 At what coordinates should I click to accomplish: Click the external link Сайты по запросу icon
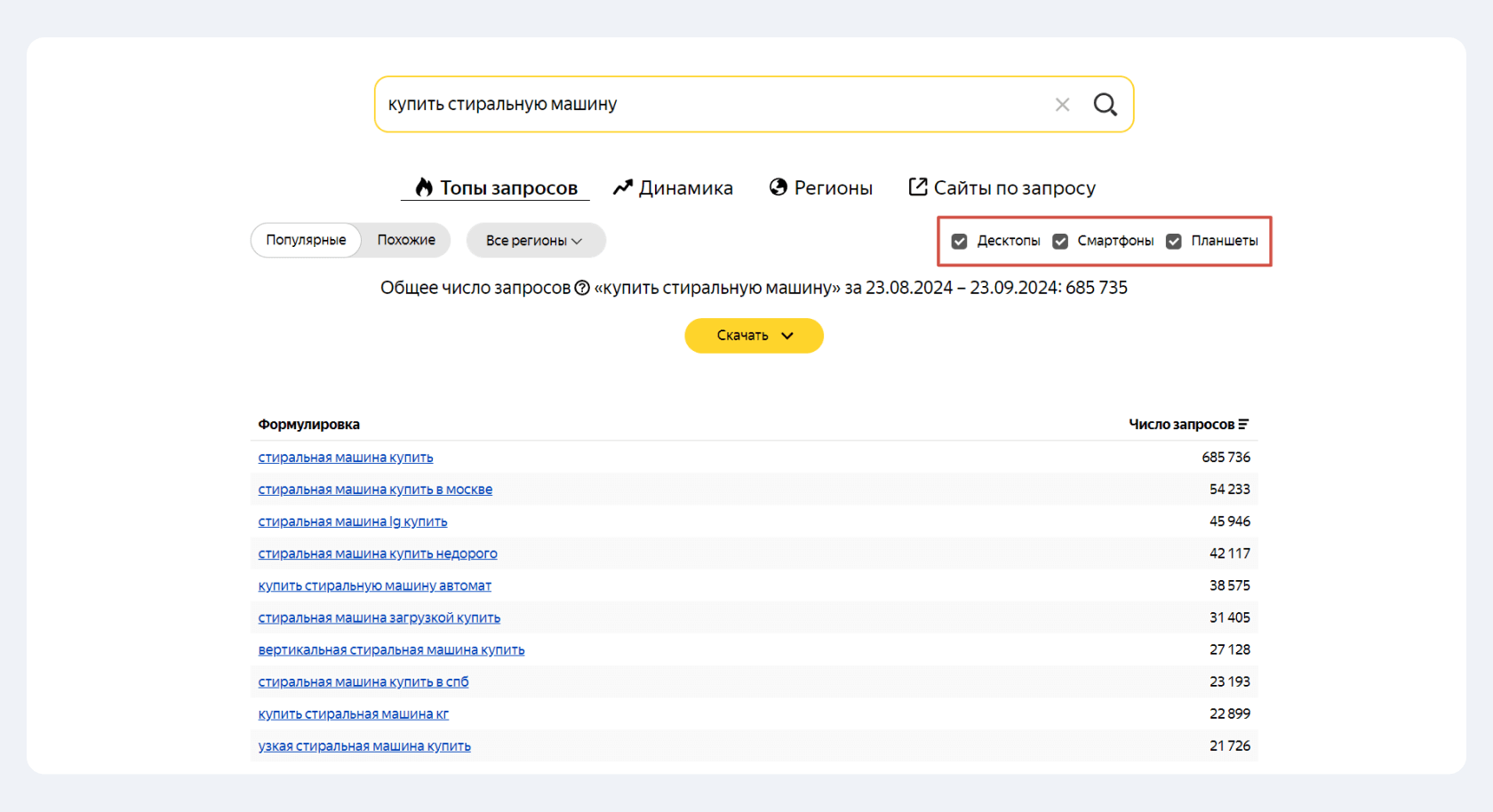coord(917,187)
